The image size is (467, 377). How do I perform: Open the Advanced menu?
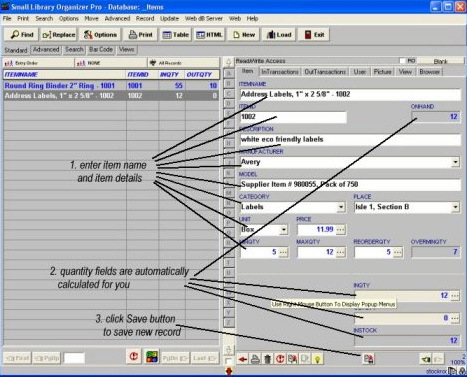pyautogui.click(x=117, y=19)
